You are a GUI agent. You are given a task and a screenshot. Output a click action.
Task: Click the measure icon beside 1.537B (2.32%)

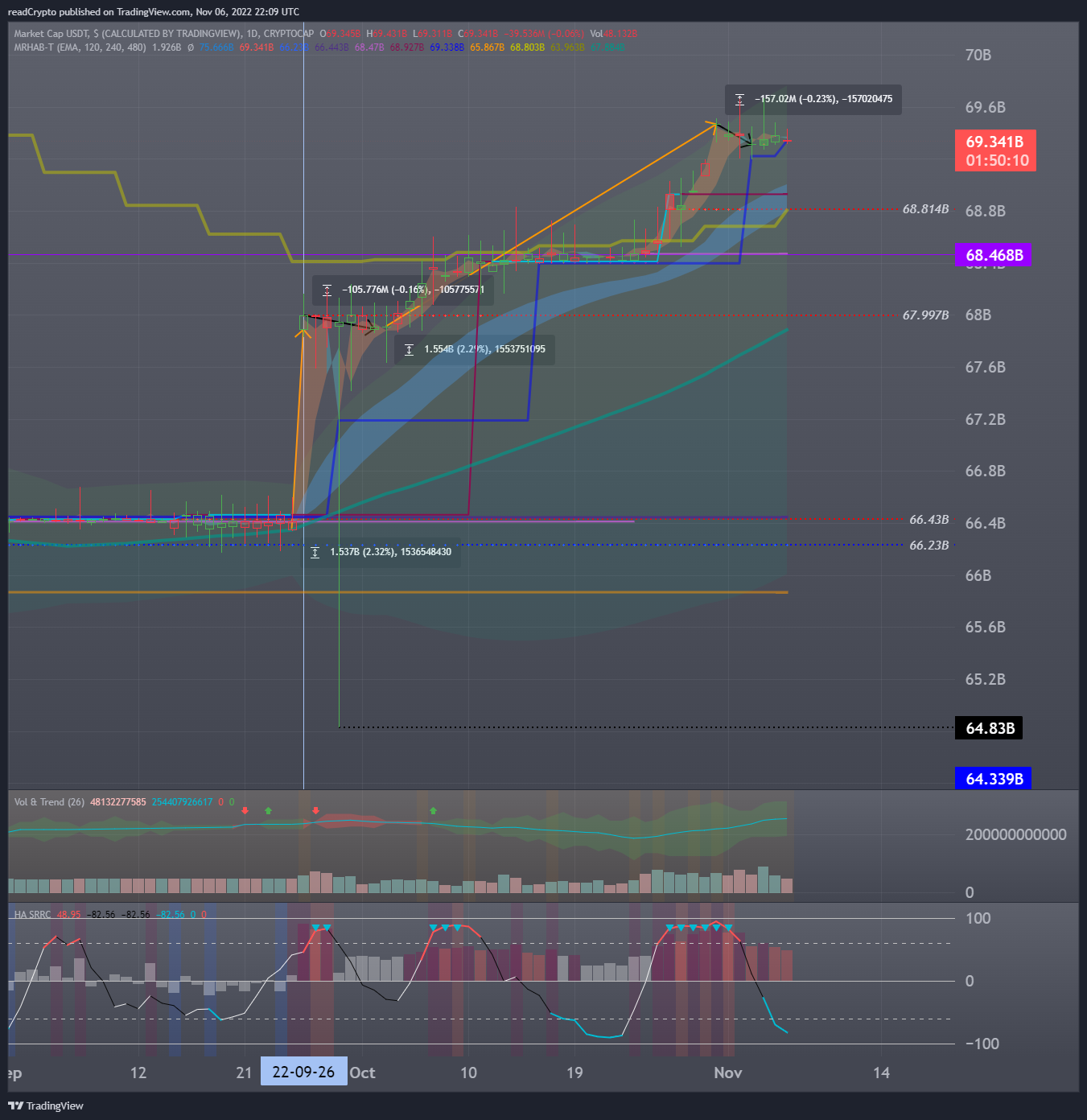[315, 552]
